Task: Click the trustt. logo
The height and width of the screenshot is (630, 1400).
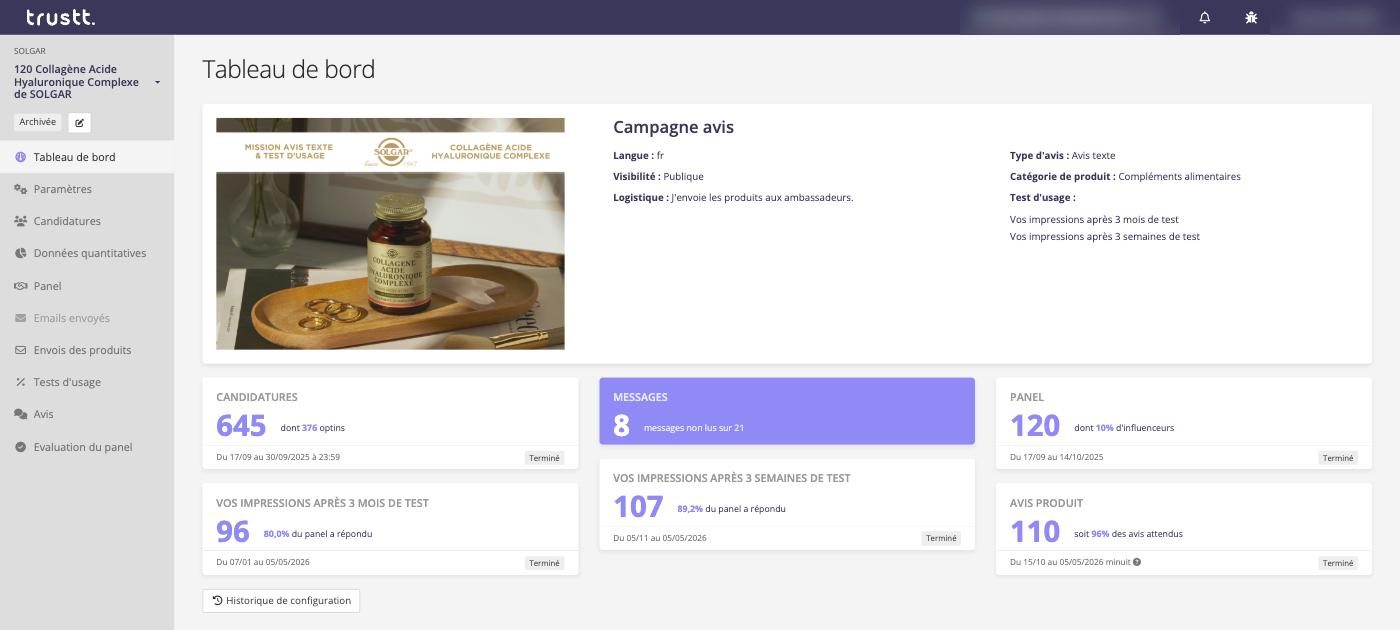Action: pyautogui.click(x=60, y=17)
